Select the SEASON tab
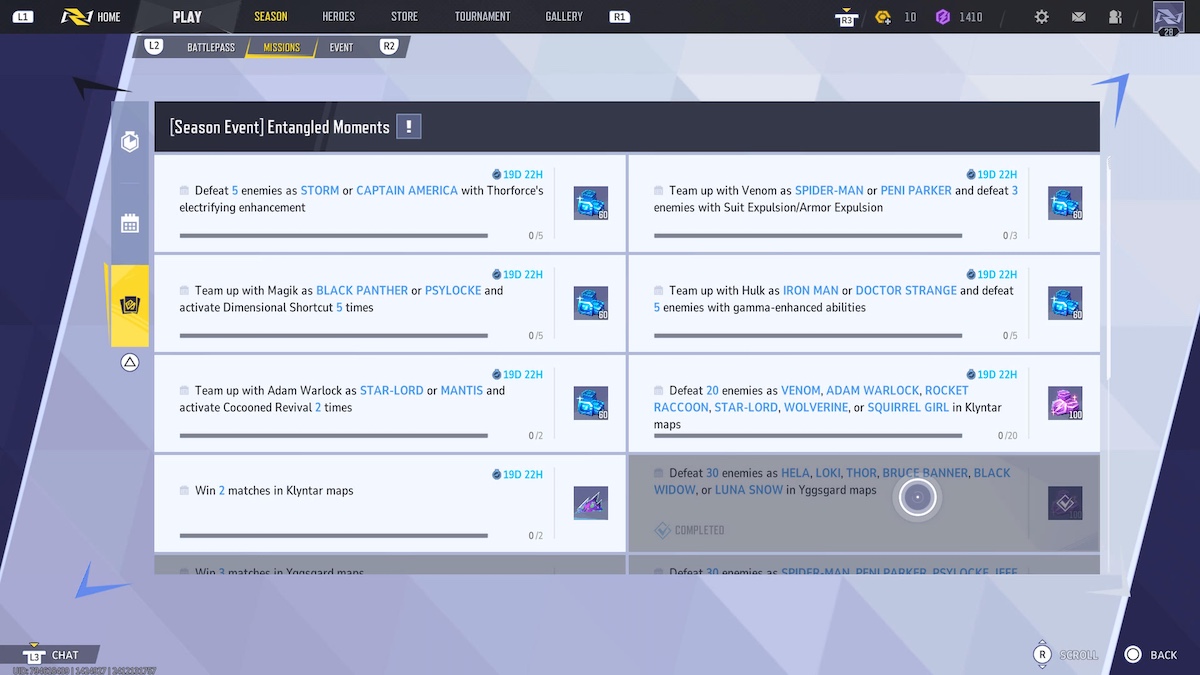Viewport: 1200px width, 675px height. pos(271,17)
